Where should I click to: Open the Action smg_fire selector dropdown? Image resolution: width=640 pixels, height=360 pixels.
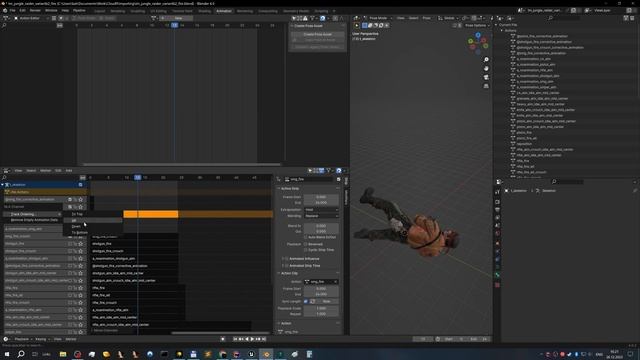point(321,282)
